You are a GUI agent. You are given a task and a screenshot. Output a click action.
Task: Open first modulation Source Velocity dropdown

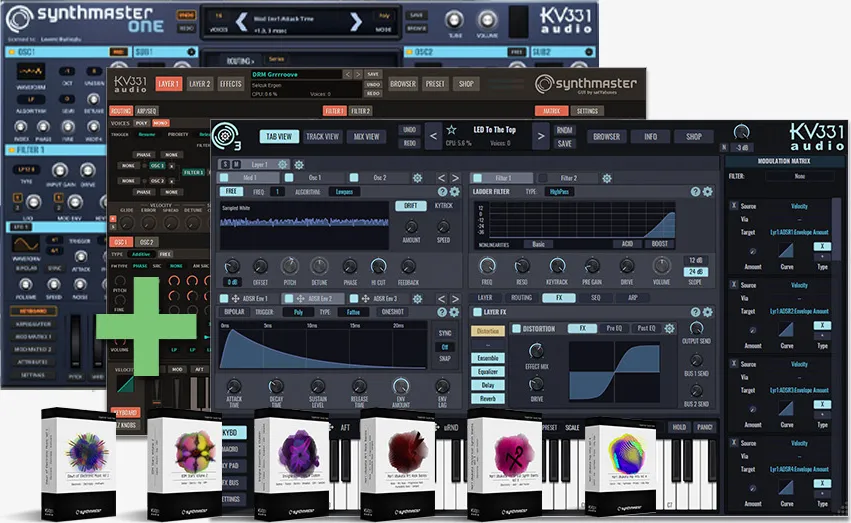[798, 206]
